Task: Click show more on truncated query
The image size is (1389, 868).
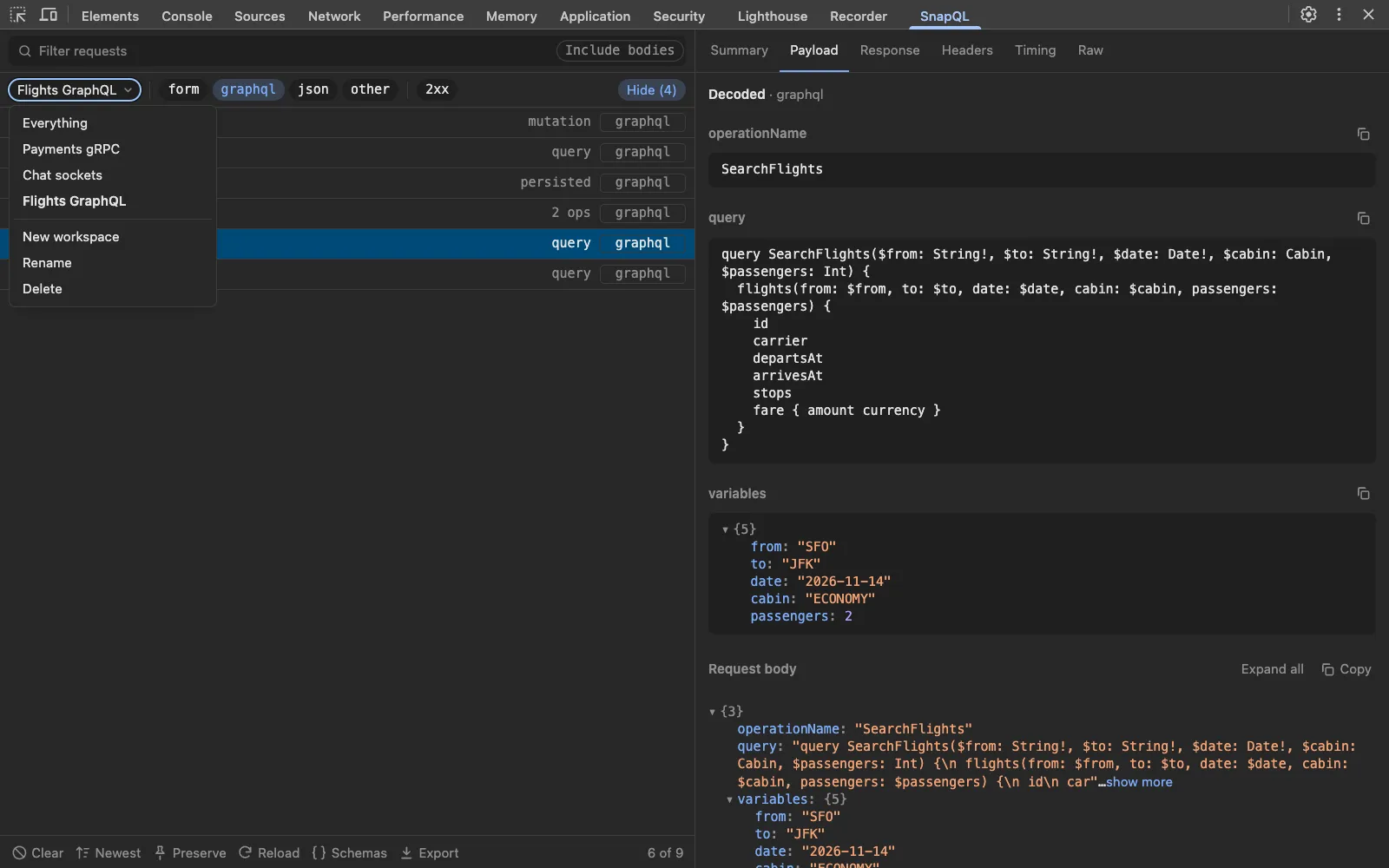Action: 1139,782
